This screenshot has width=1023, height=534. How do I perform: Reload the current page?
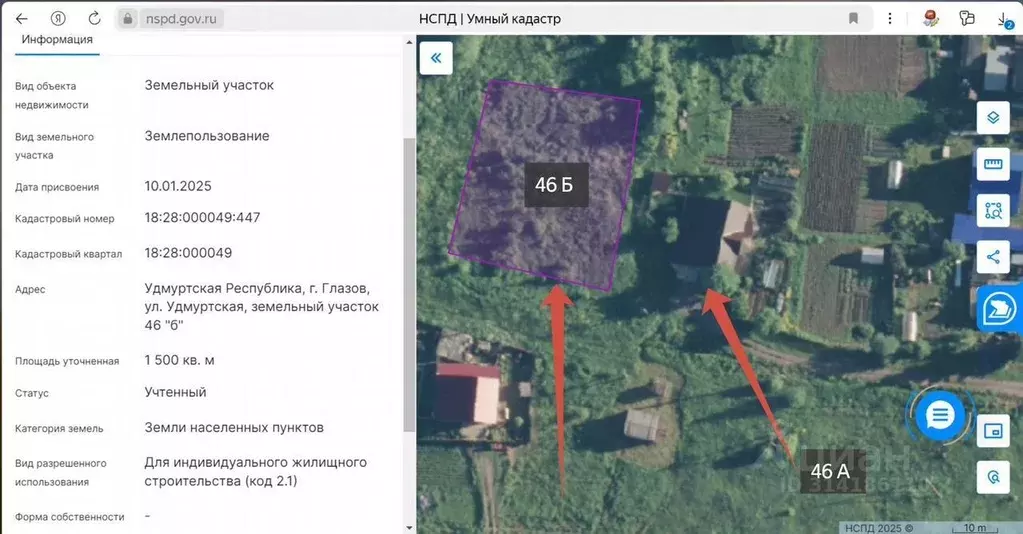[x=94, y=18]
